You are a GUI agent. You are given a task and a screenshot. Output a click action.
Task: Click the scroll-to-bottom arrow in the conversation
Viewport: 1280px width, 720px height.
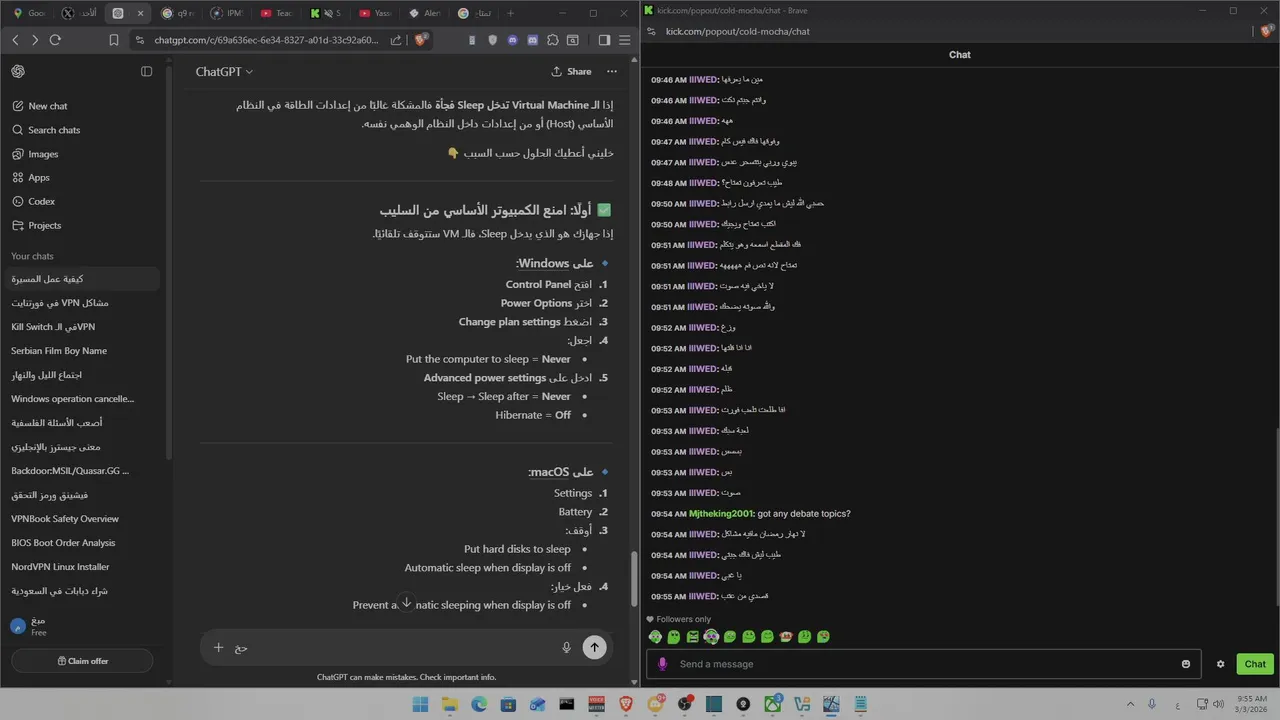click(x=406, y=603)
